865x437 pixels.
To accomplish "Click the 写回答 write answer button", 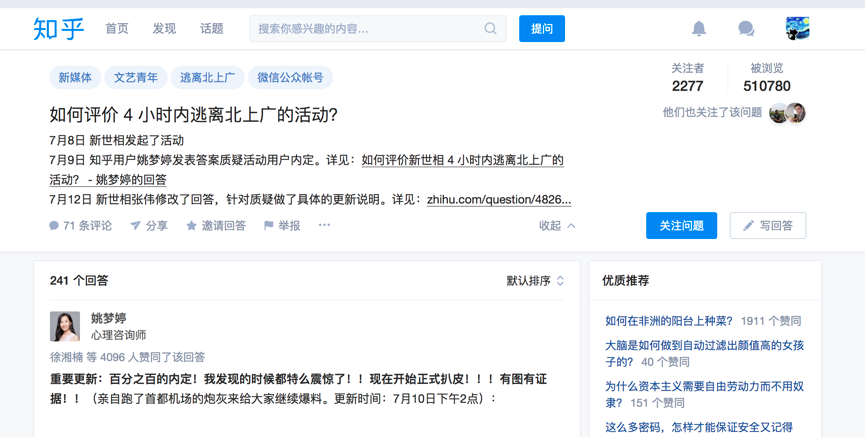I will [768, 226].
